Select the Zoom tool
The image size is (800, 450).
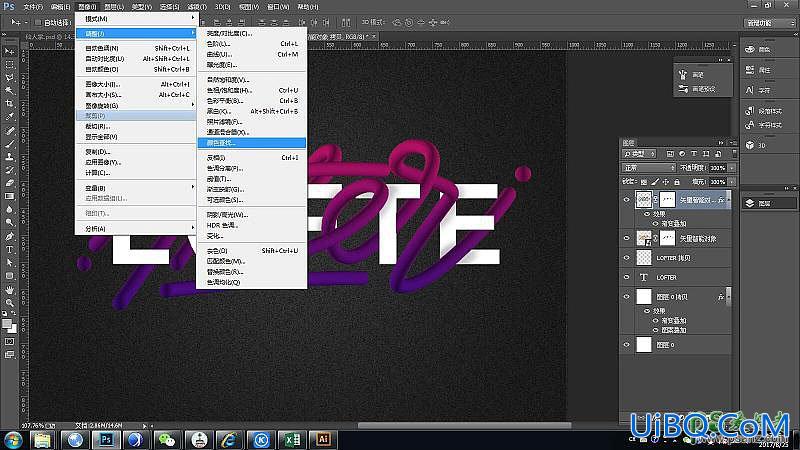pyautogui.click(x=9, y=303)
